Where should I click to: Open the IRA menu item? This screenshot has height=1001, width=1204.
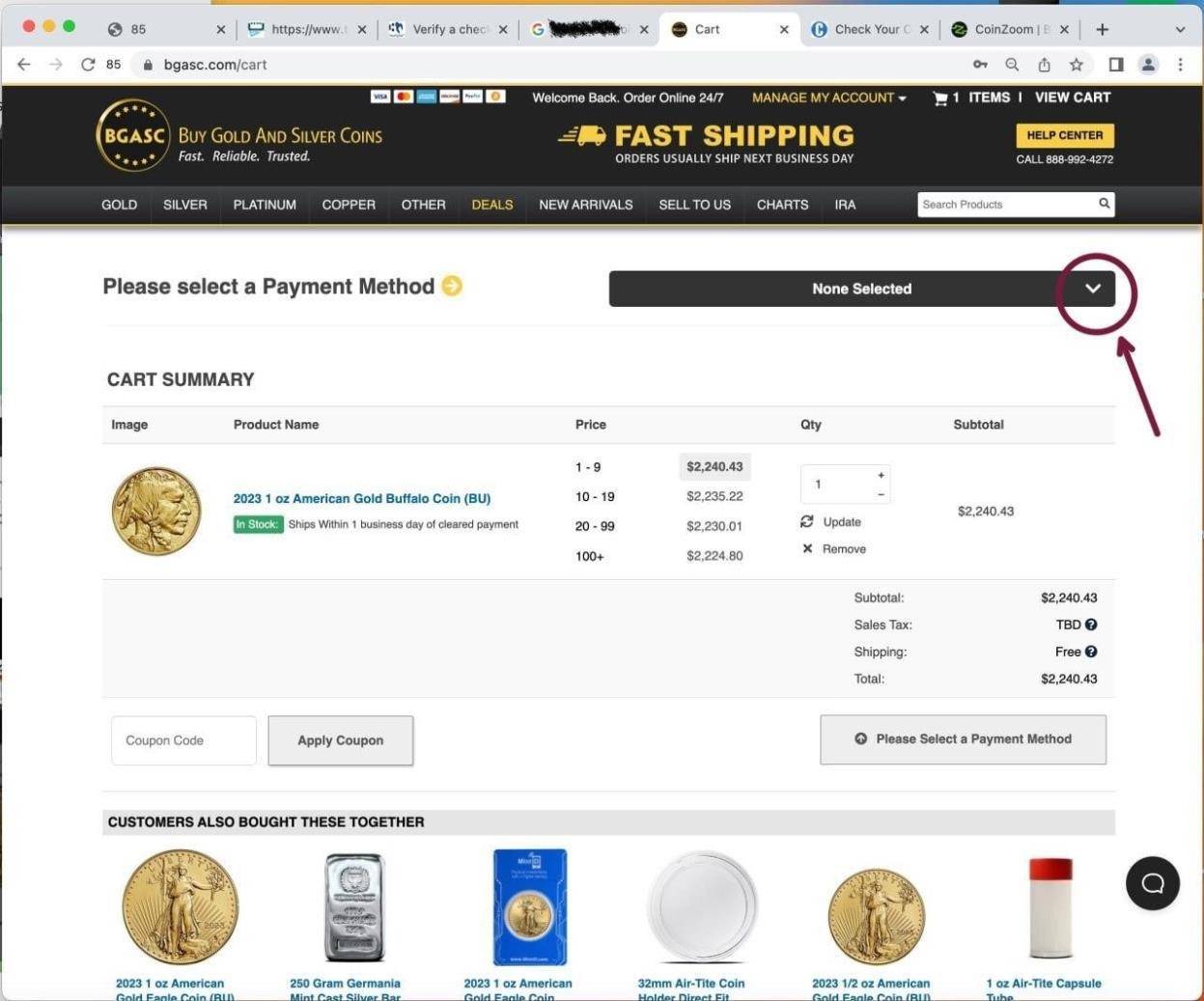click(x=845, y=205)
